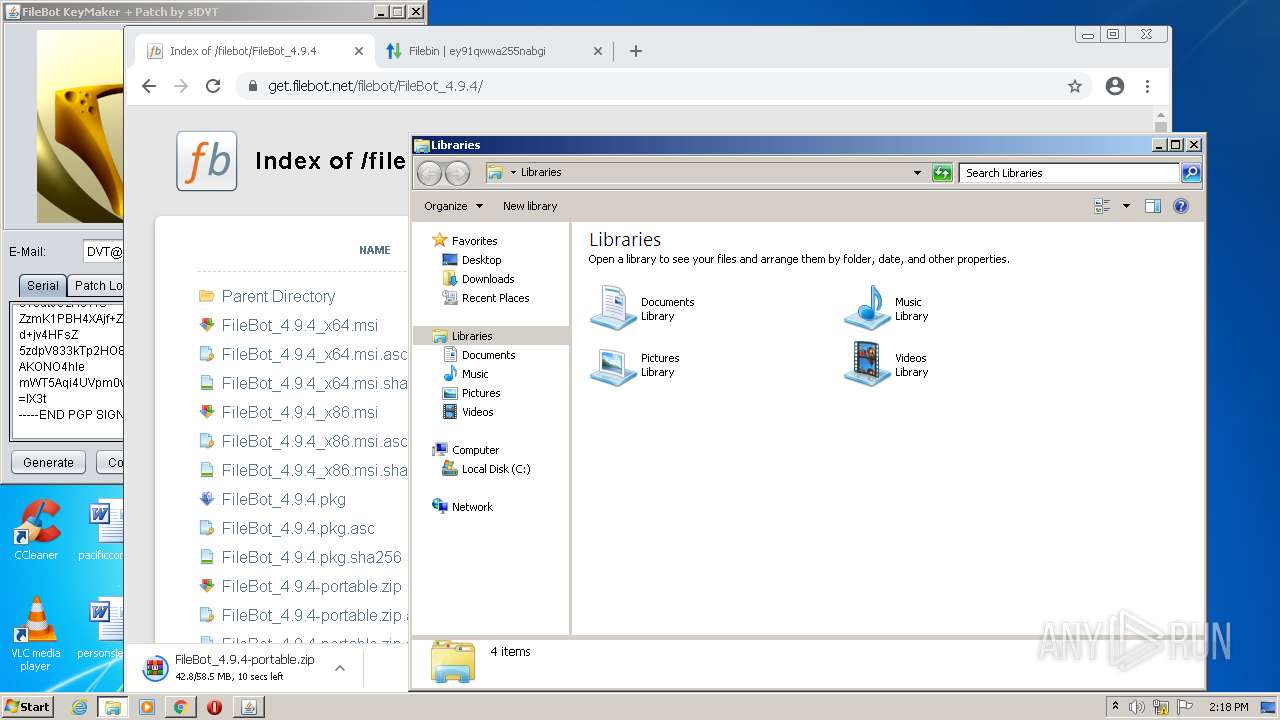Open the Start menu

[28, 707]
